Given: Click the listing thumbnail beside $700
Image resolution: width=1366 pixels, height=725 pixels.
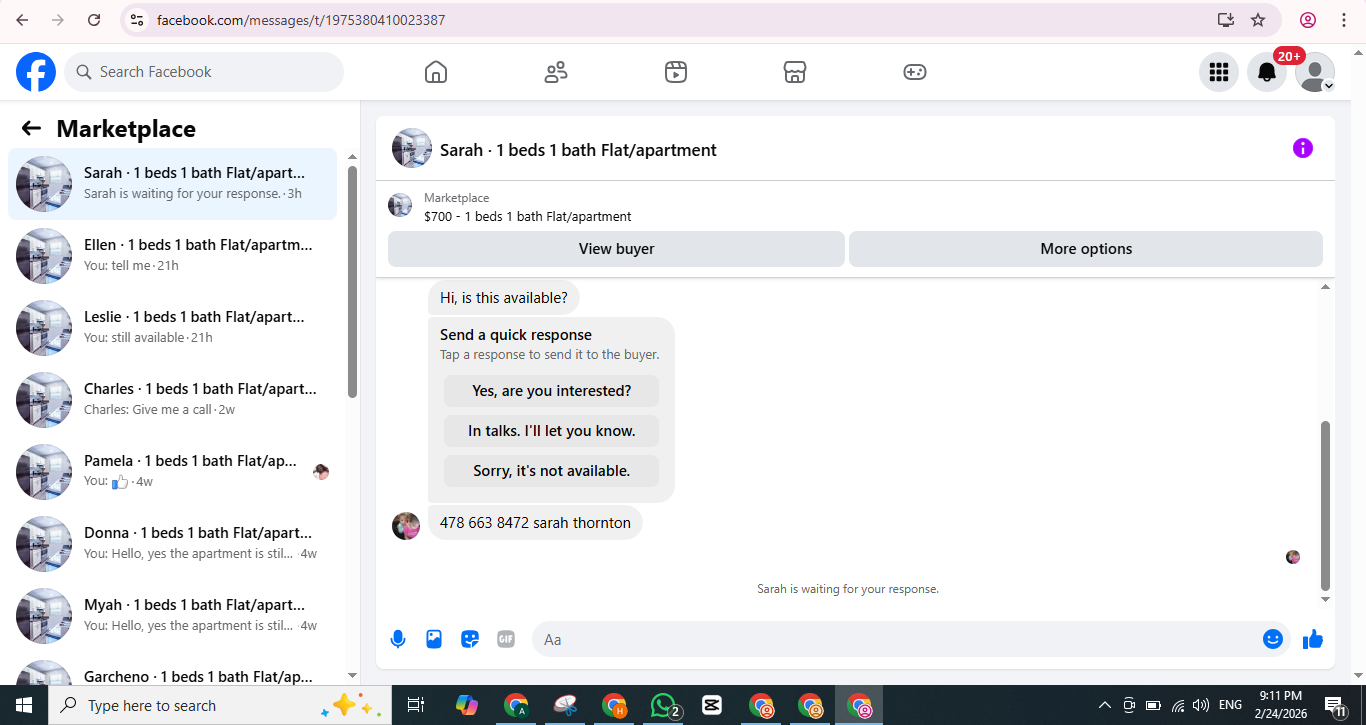Looking at the screenshot, I should click(400, 206).
